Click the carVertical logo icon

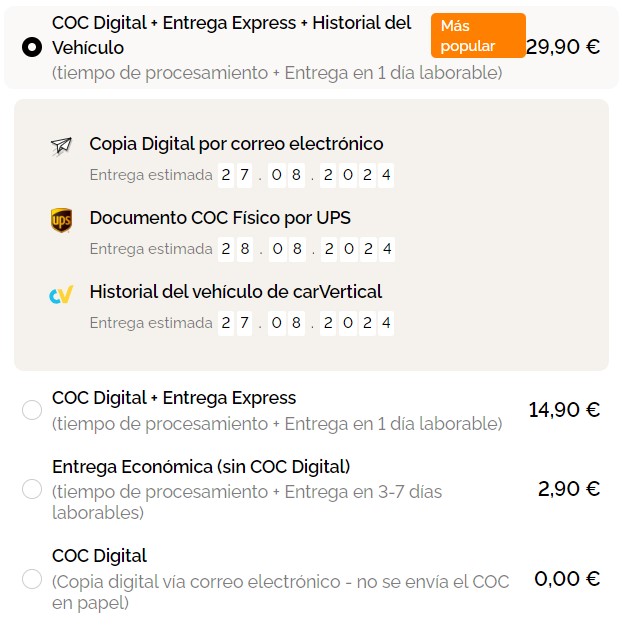click(x=61, y=295)
